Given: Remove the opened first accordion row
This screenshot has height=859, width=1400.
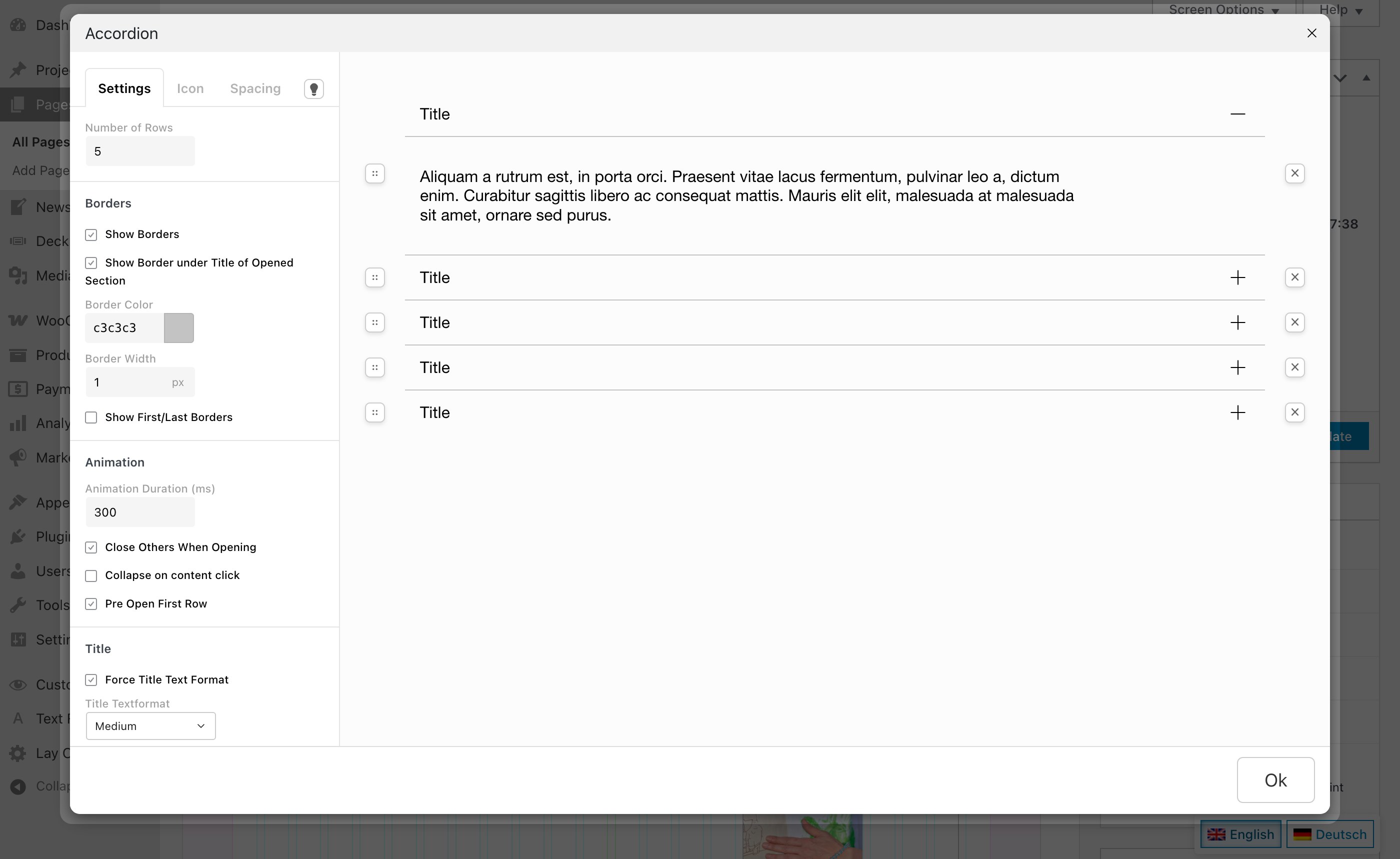Looking at the screenshot, I should click(x=1294, y=173).
